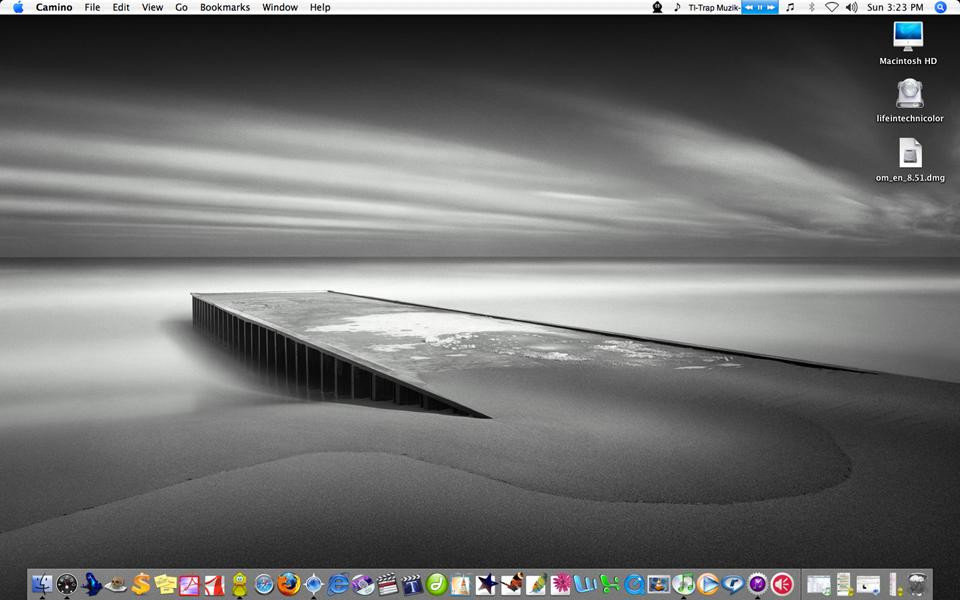Restore the minimized tall document window in dock
The width and height of the screenshot is (960, 600).
(x=844, y=584)
